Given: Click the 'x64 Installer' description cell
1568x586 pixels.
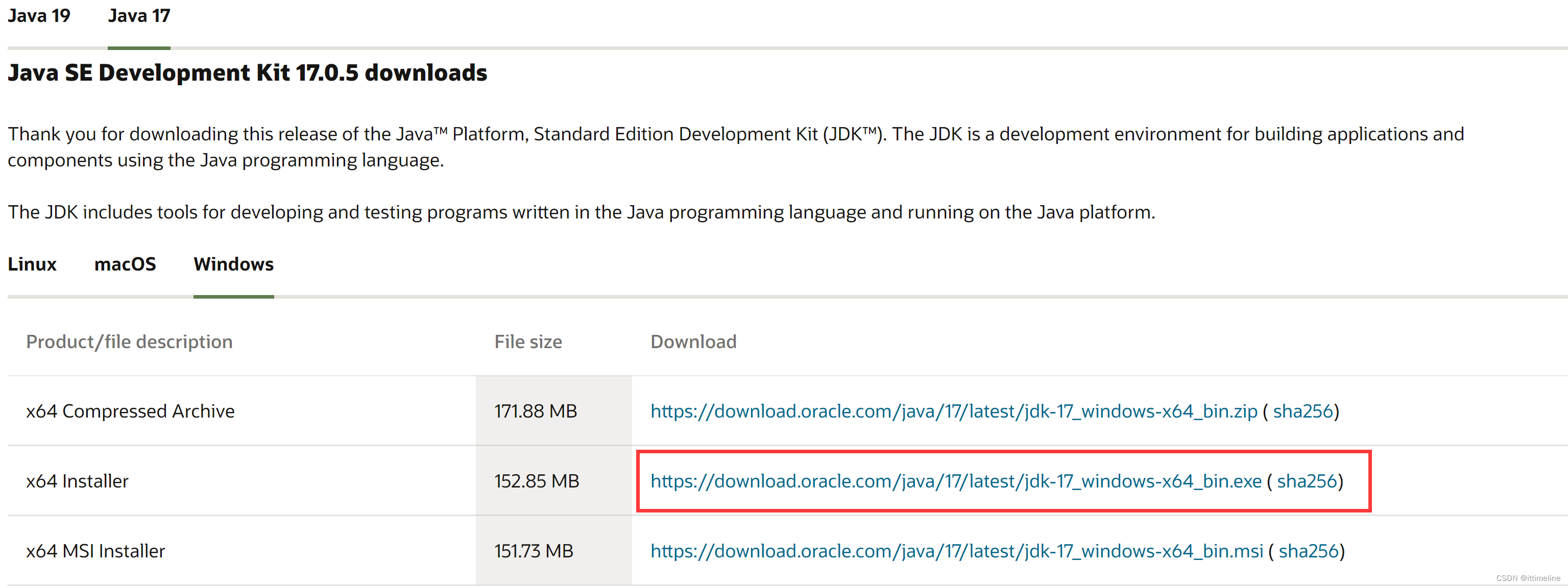Looking at the screenshot, I should (242, 481).
